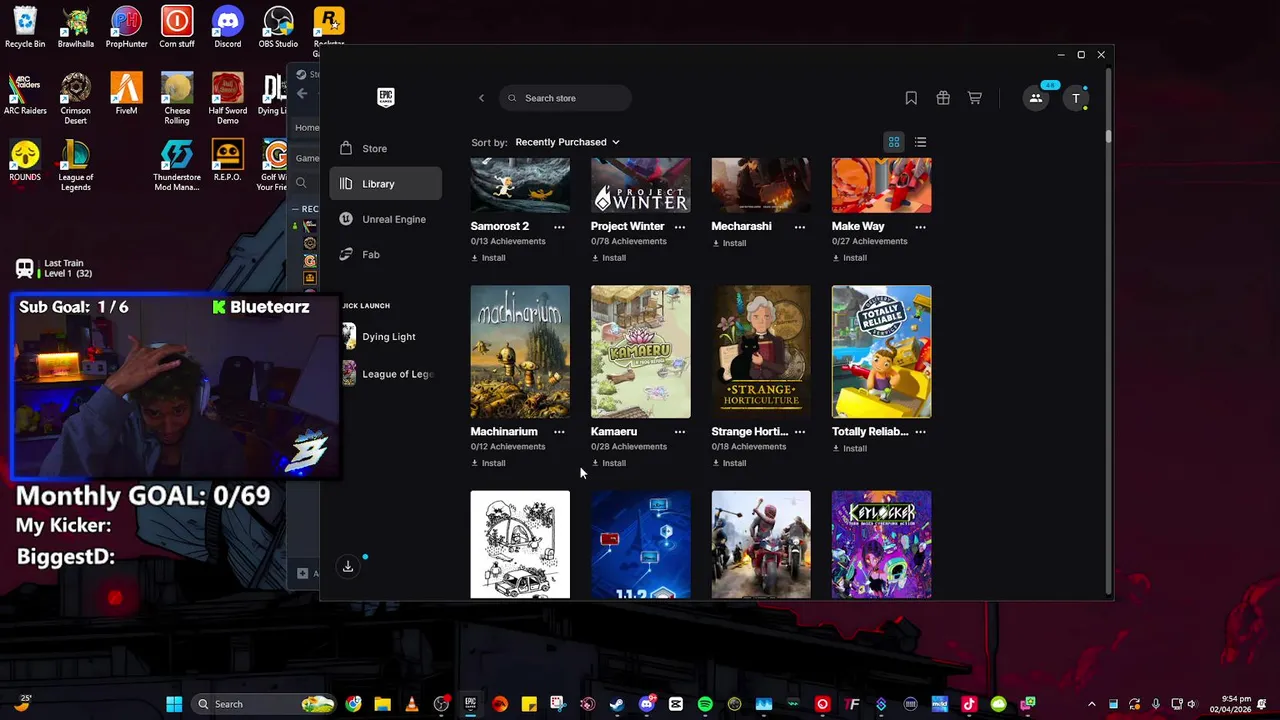Install Samorost 2

pyautogui.click(x=488, y=258)
